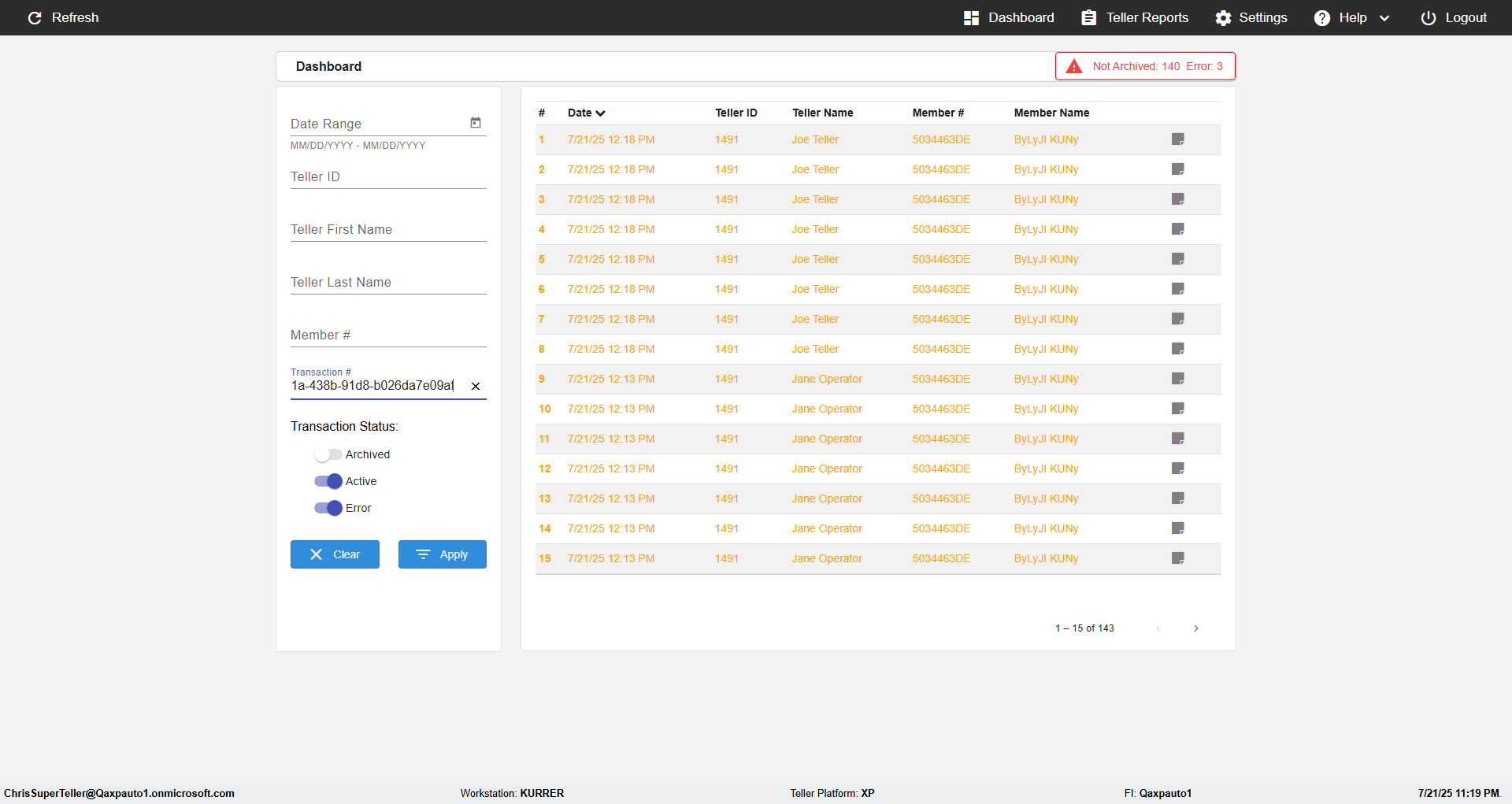This screenshot has width=1512, height=804.
Task: Open the note icon for row 15
Action: [1177, 558]
